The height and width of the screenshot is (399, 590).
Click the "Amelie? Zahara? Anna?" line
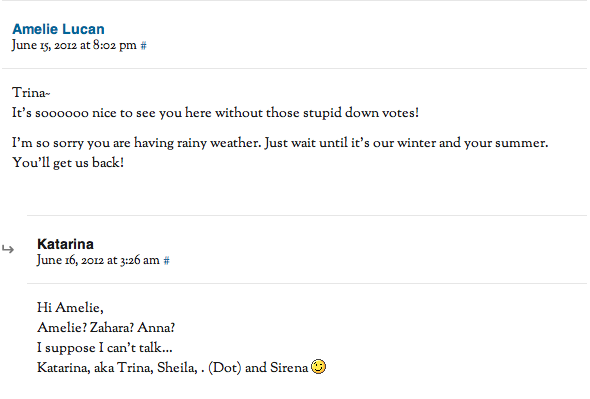[x=106, y=327]
